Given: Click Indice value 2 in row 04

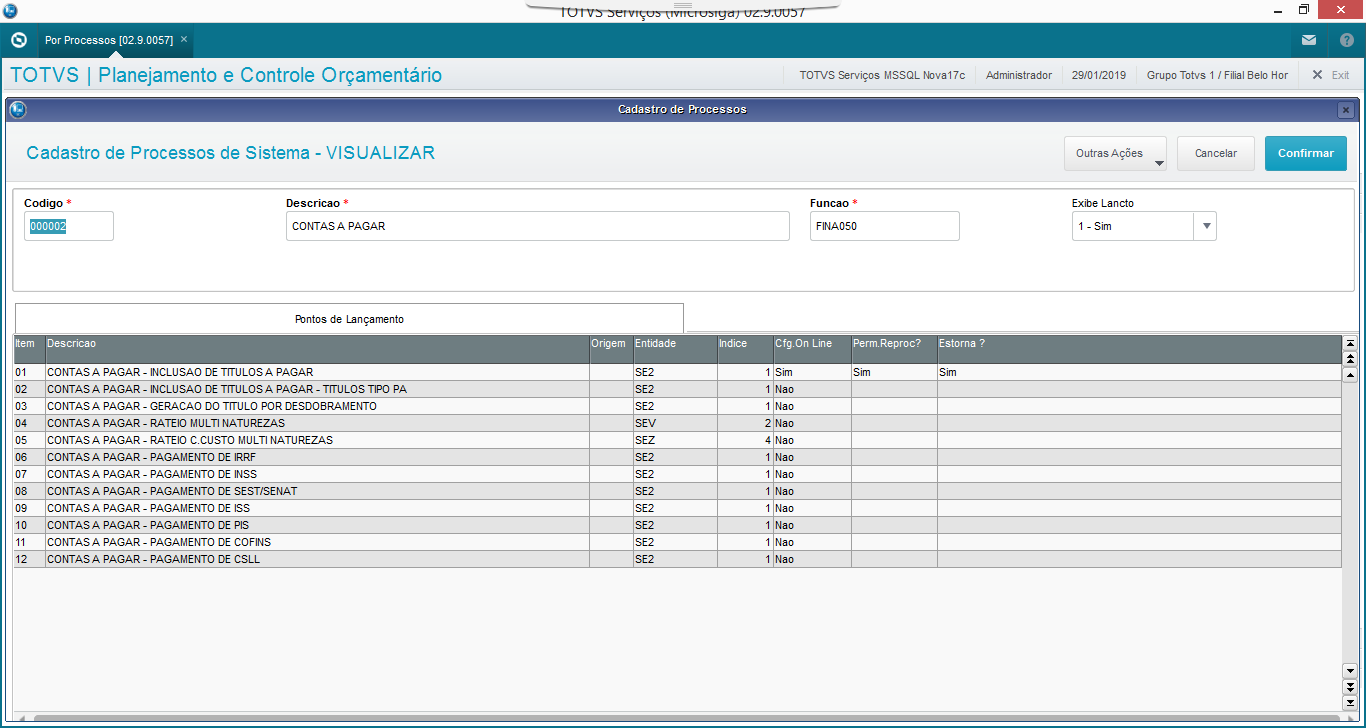Looking at the screenshot, I should coord(745,423).
